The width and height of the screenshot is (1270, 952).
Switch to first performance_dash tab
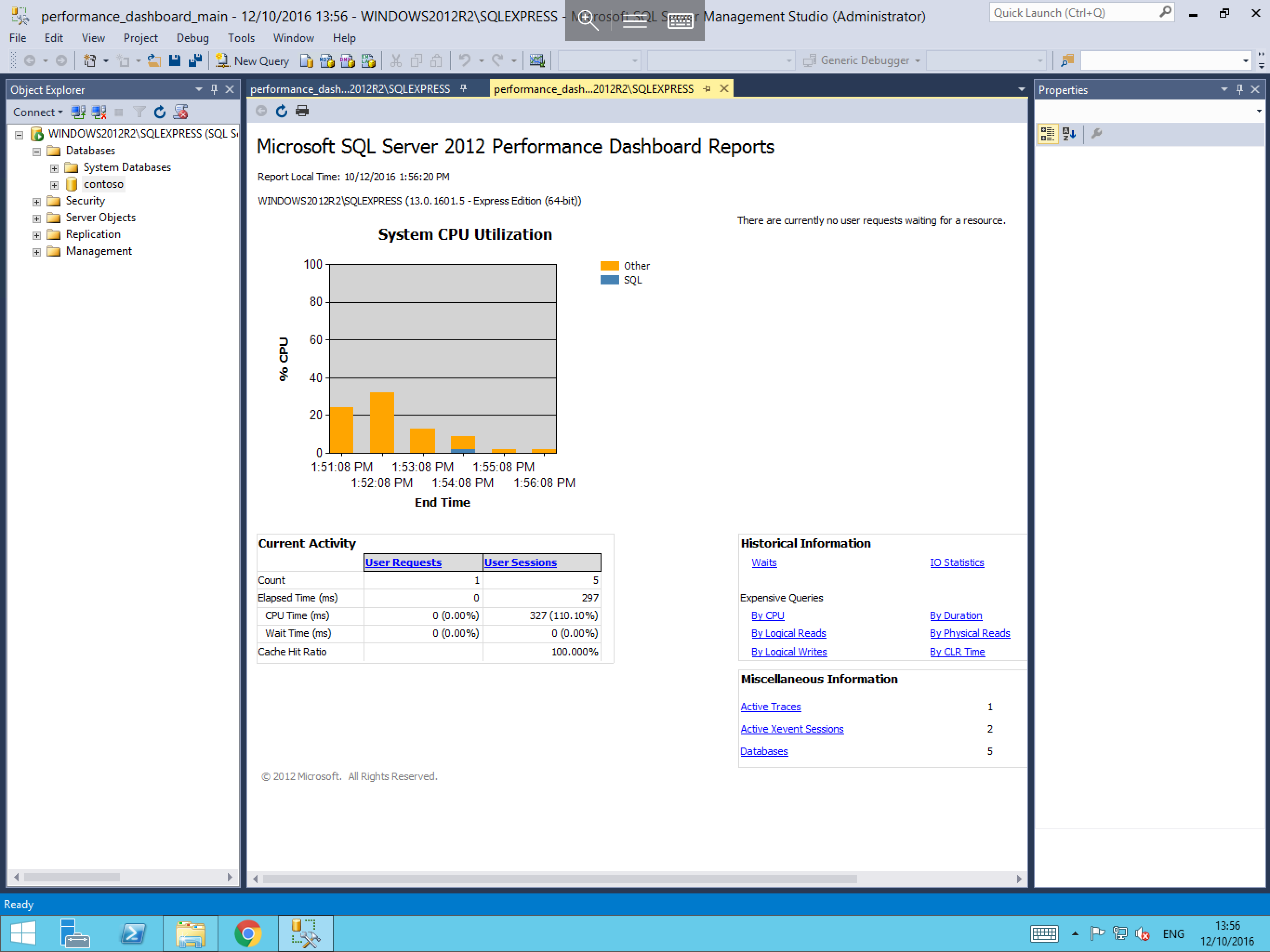(350, 89)
